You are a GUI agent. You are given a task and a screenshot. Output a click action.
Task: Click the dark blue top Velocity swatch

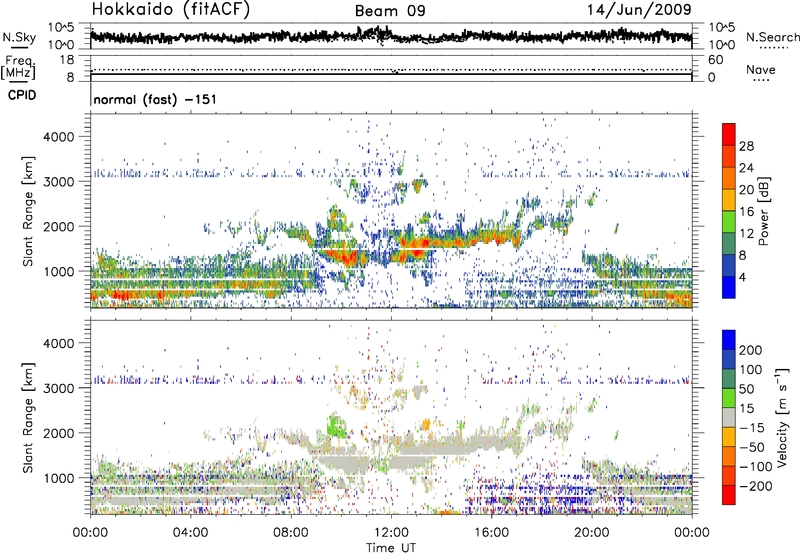(x=729, y=340)
